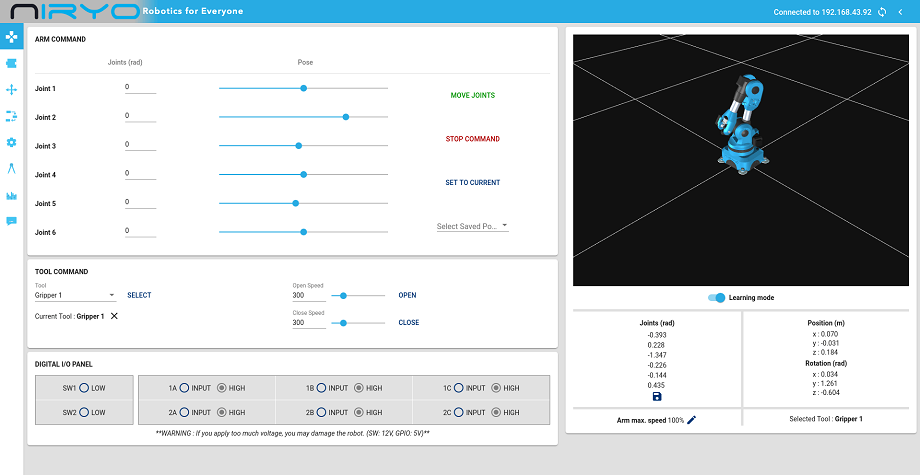Click SELECT next to the tool dropdown
Screen dimensions: 920x475
pos(139,295)
